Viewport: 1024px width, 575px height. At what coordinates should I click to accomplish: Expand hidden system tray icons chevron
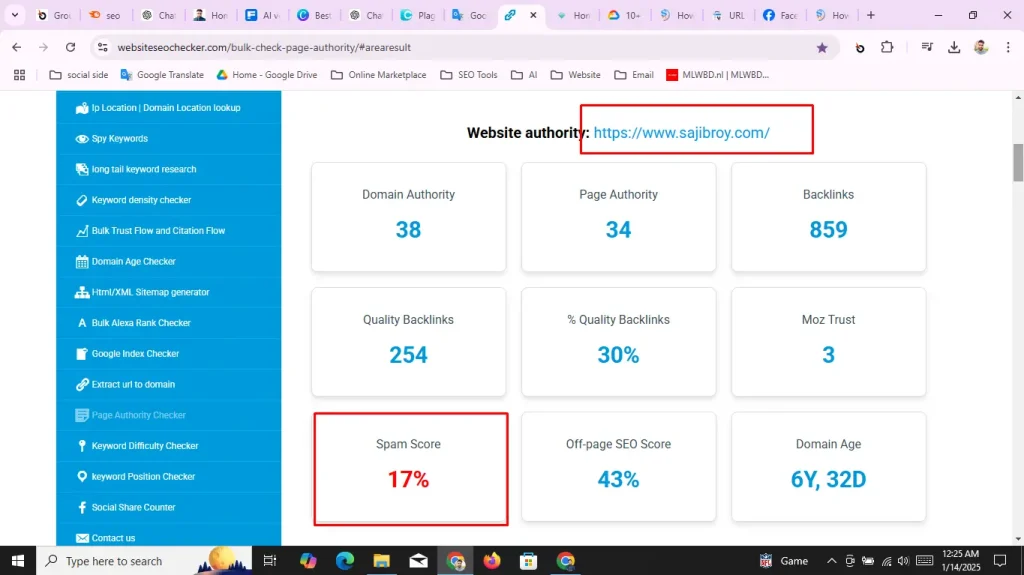[831, 561]
